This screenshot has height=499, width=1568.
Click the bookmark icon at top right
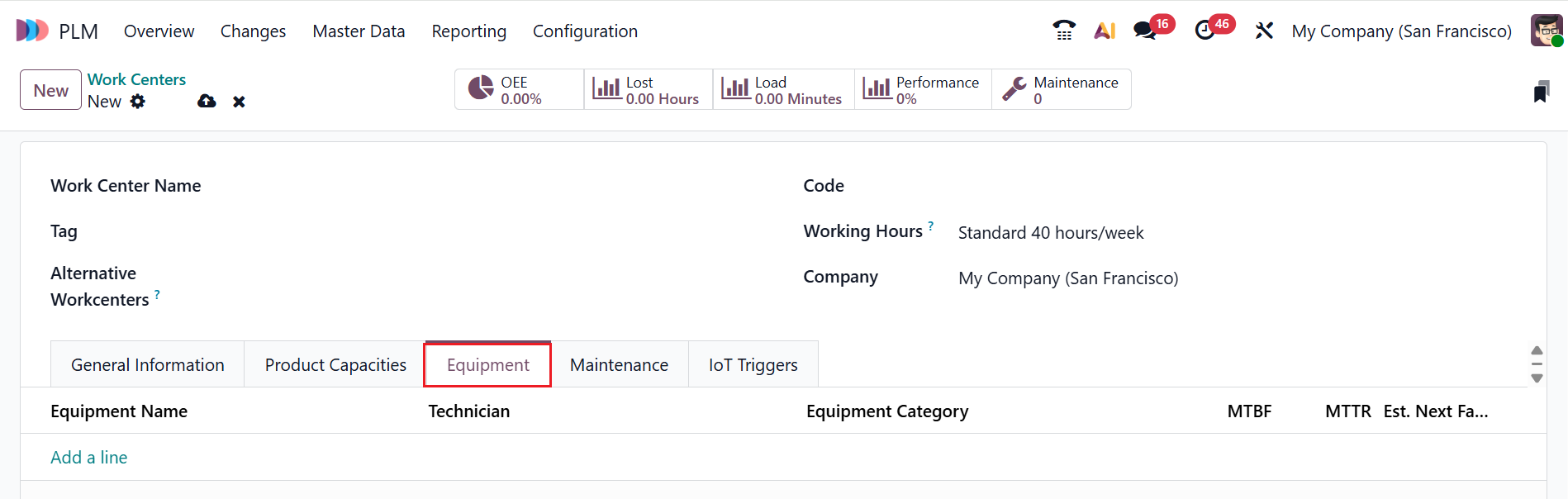pos(1541,92)
